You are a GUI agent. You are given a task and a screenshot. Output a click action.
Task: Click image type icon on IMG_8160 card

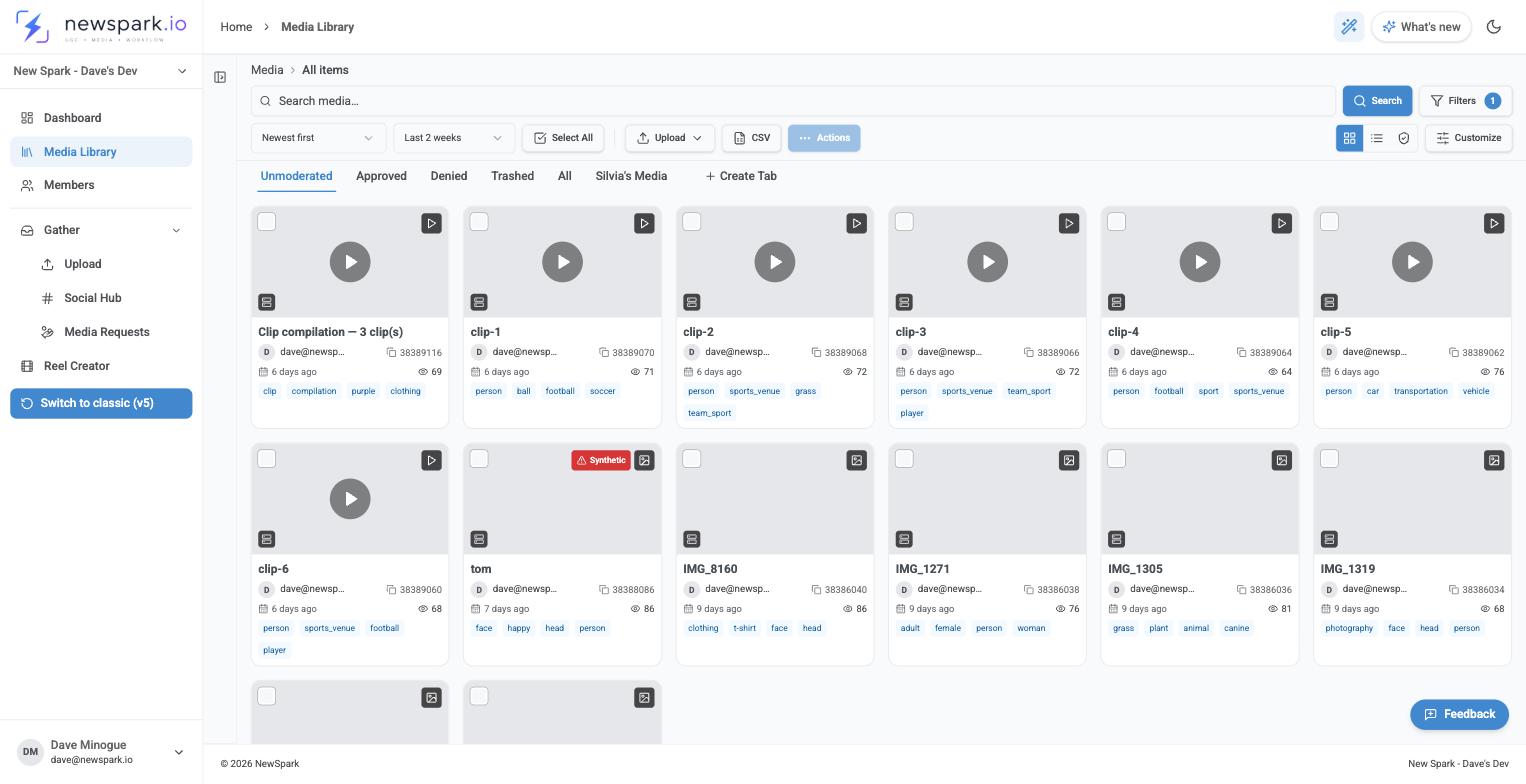856,460
